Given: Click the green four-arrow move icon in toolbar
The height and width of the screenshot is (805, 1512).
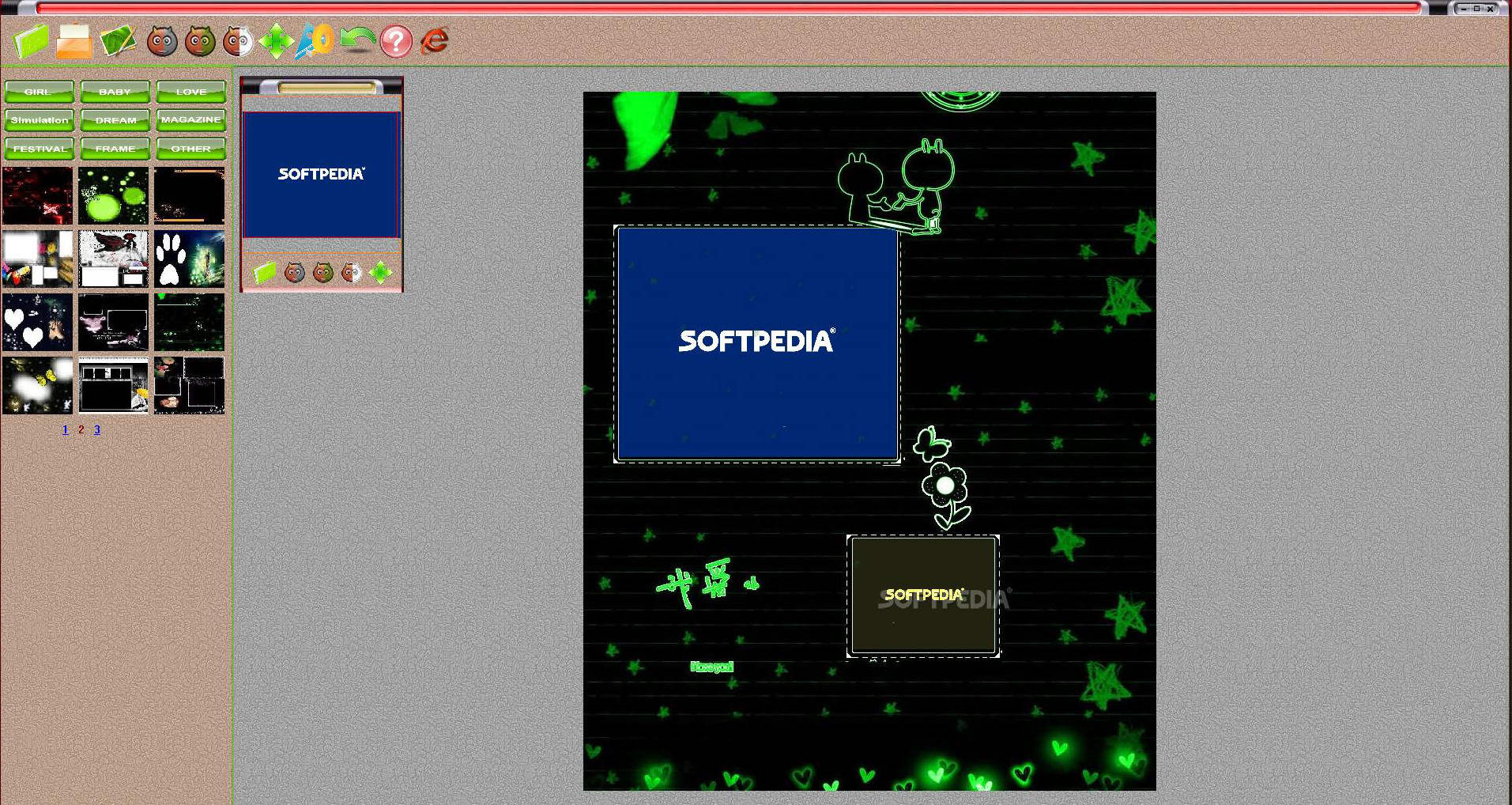Looking at the screenshot, I should point(276,41).
